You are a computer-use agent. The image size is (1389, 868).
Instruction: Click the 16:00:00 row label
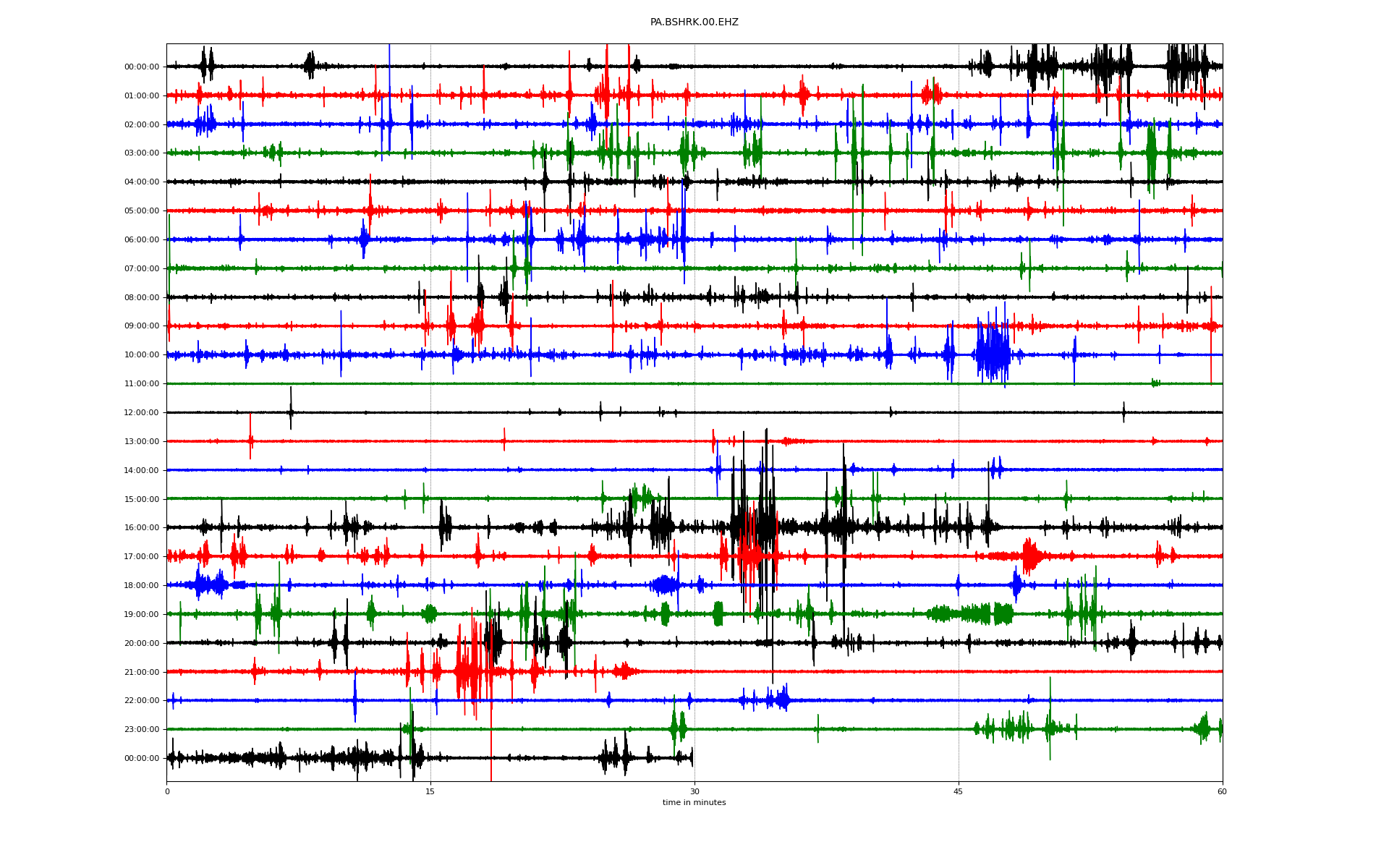[x=142, y=528]
